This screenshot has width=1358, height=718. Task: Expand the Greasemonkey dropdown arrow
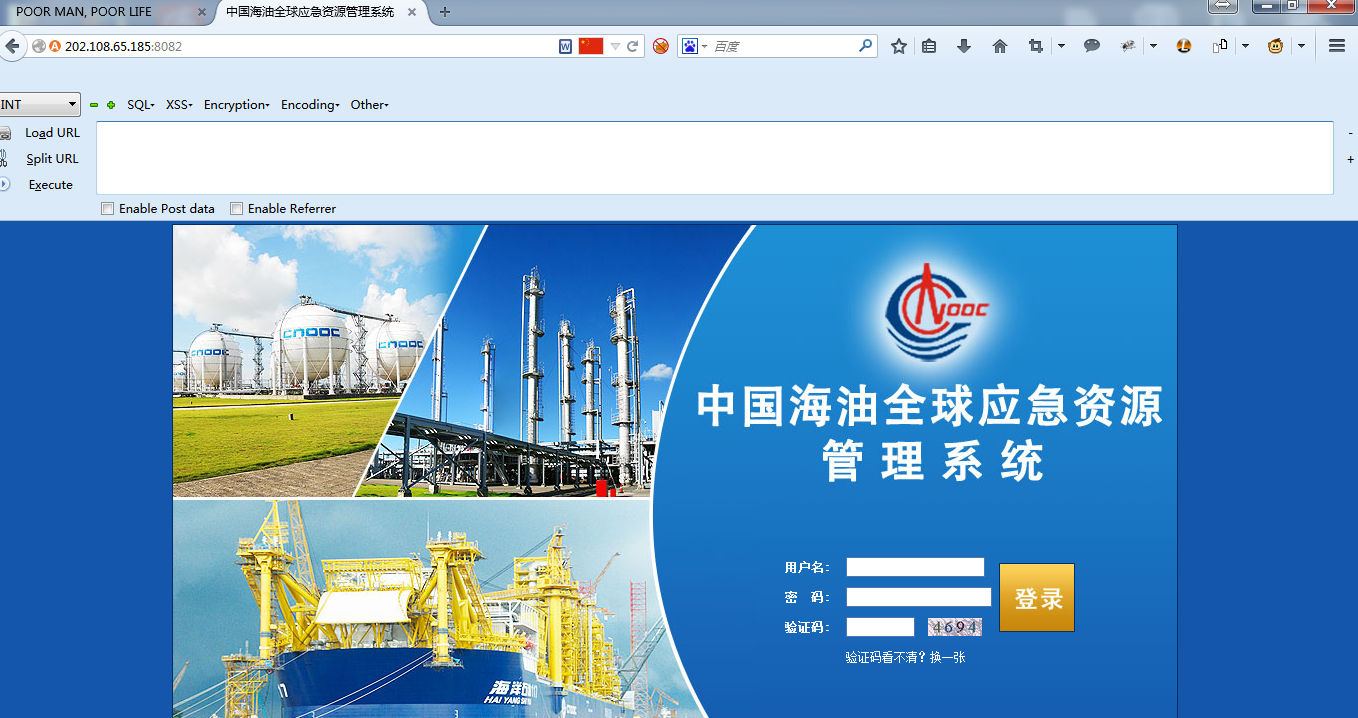coord(1301,46)
